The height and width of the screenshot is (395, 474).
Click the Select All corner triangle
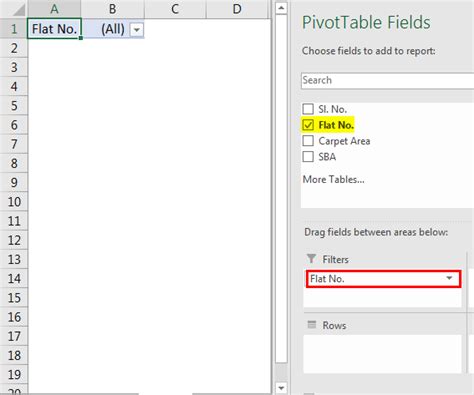click(18, 10)
